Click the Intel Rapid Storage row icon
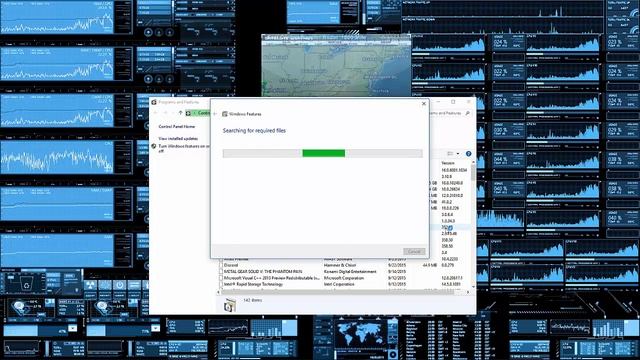Image resolution: width=640 pixels, height=360 pixels. coord(221,284)
